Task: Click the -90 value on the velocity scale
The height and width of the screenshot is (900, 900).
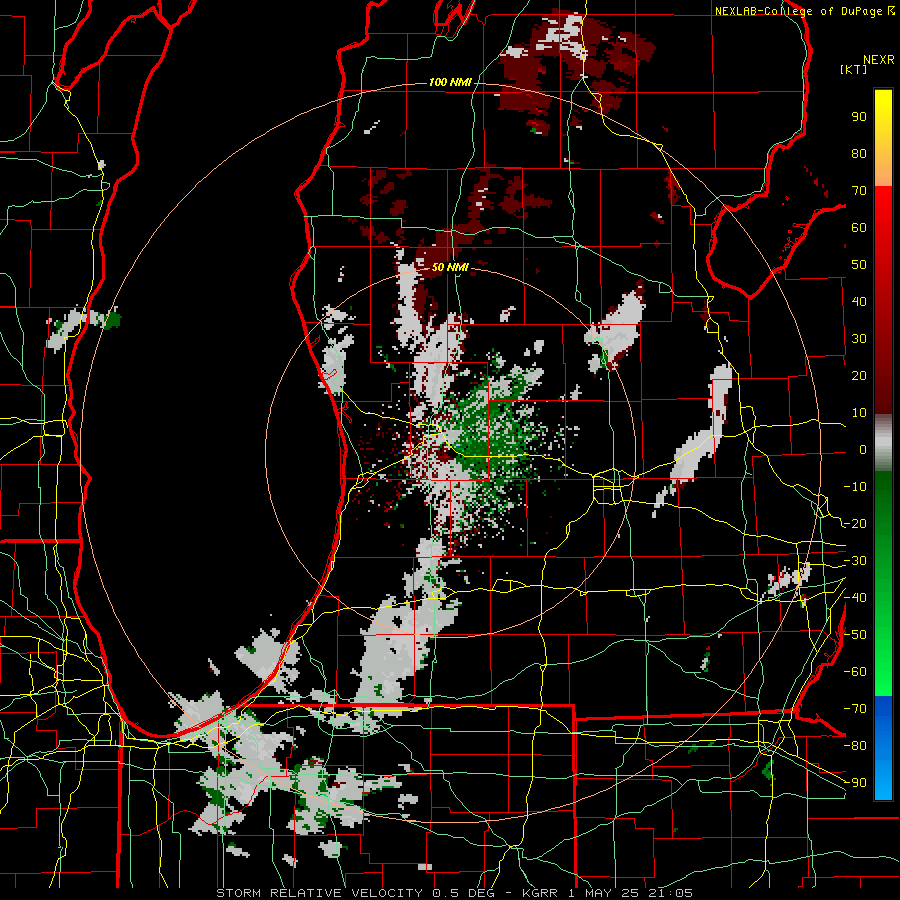Action: click(x=855, y=783)
